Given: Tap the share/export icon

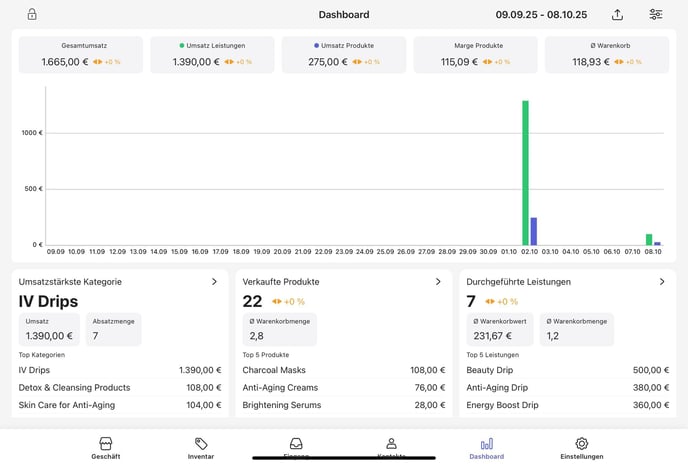Looking at the screenshot, I should point(617,15).
